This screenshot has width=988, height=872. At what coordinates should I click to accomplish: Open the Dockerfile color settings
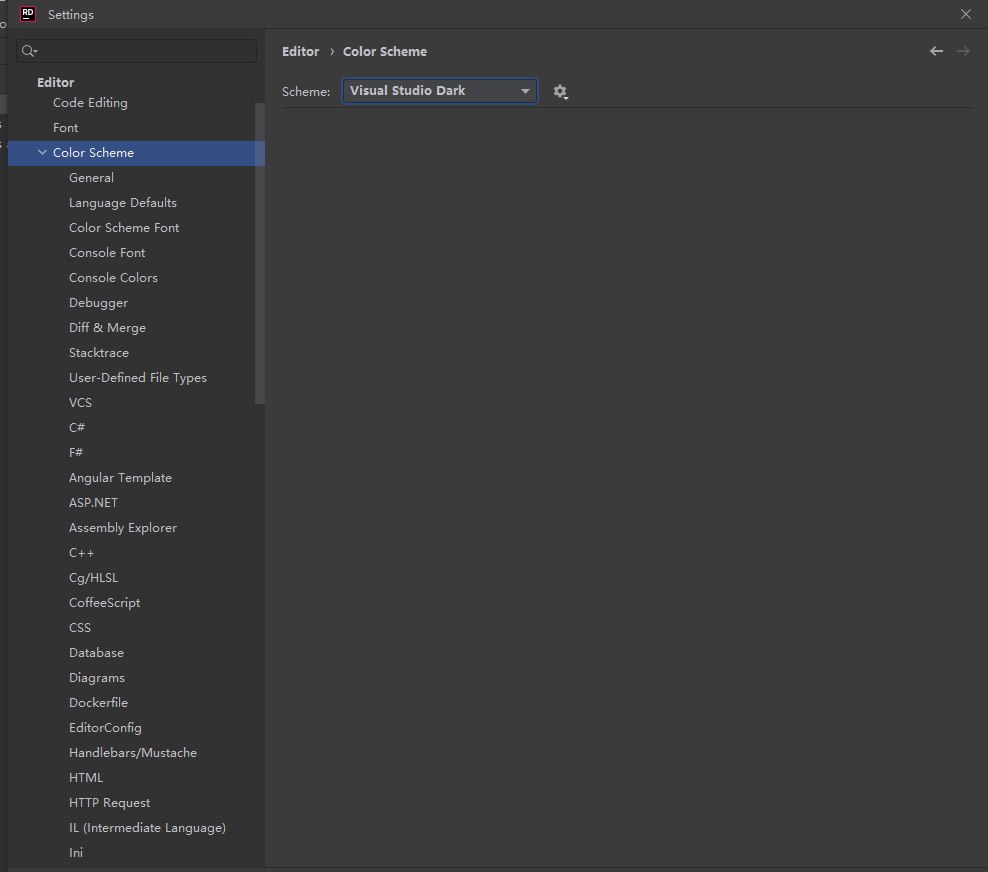point(98,702)
